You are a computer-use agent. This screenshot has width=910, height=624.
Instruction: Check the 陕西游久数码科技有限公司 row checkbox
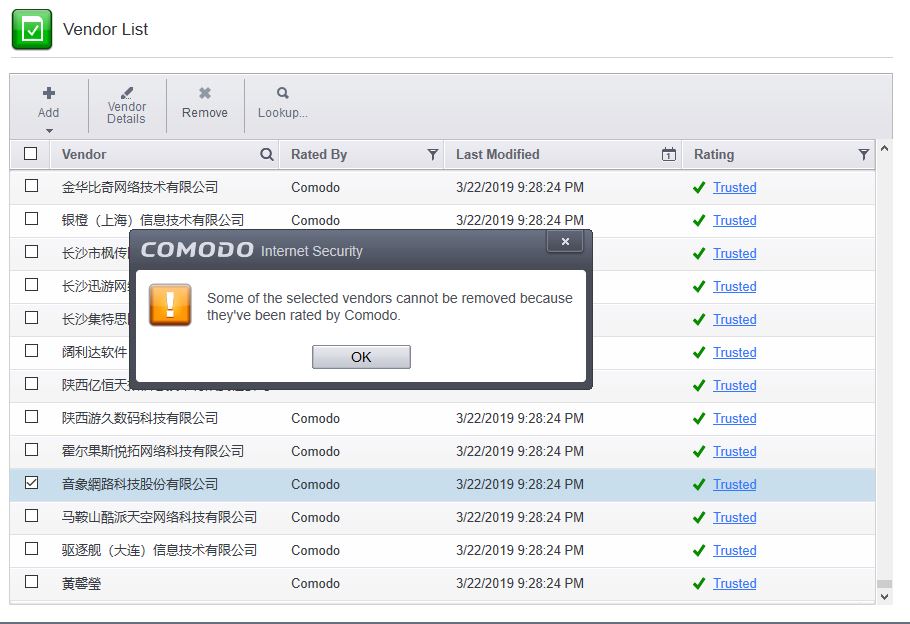point(31,417)
